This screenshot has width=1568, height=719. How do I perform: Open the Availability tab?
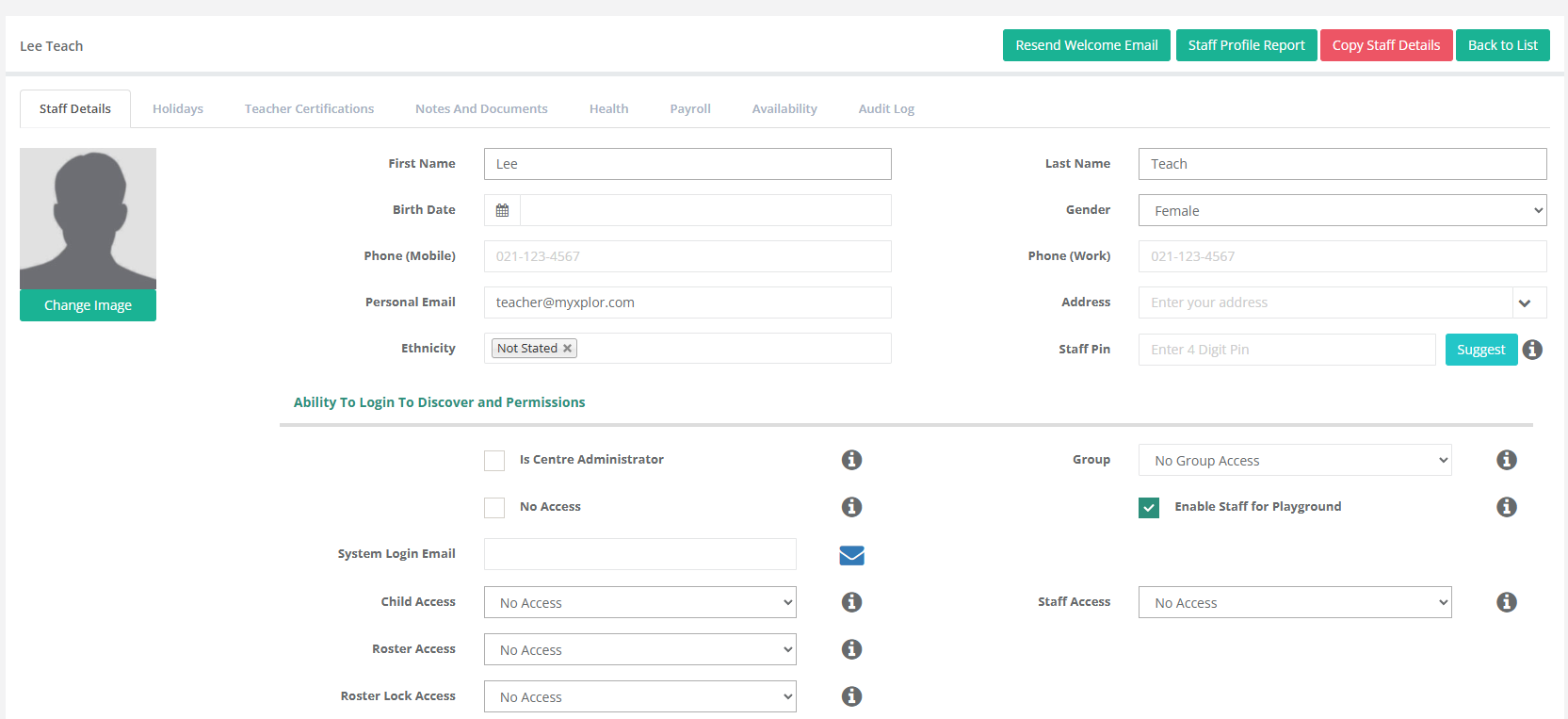pos(784,109)
